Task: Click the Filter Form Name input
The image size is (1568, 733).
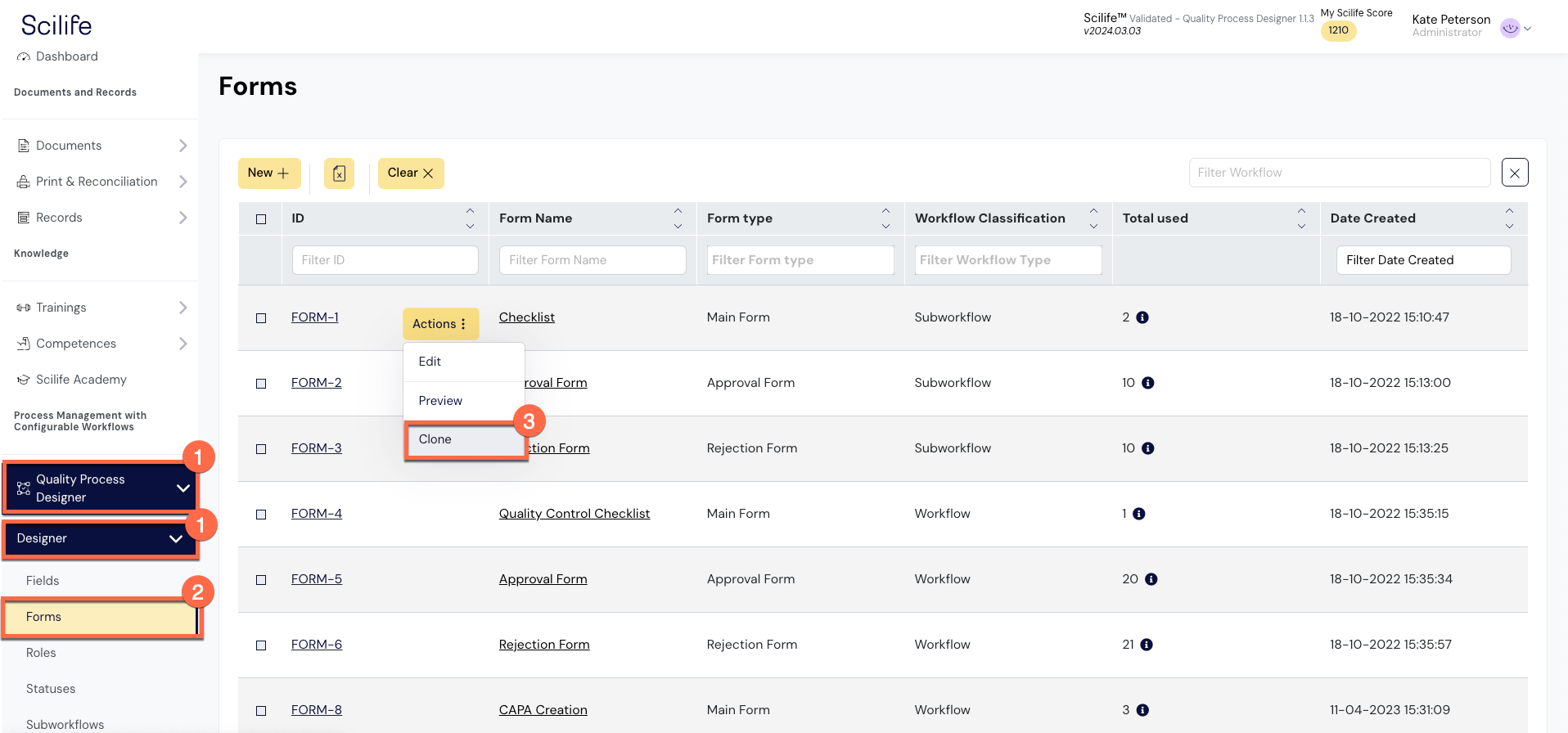Action: click(592, 260)
